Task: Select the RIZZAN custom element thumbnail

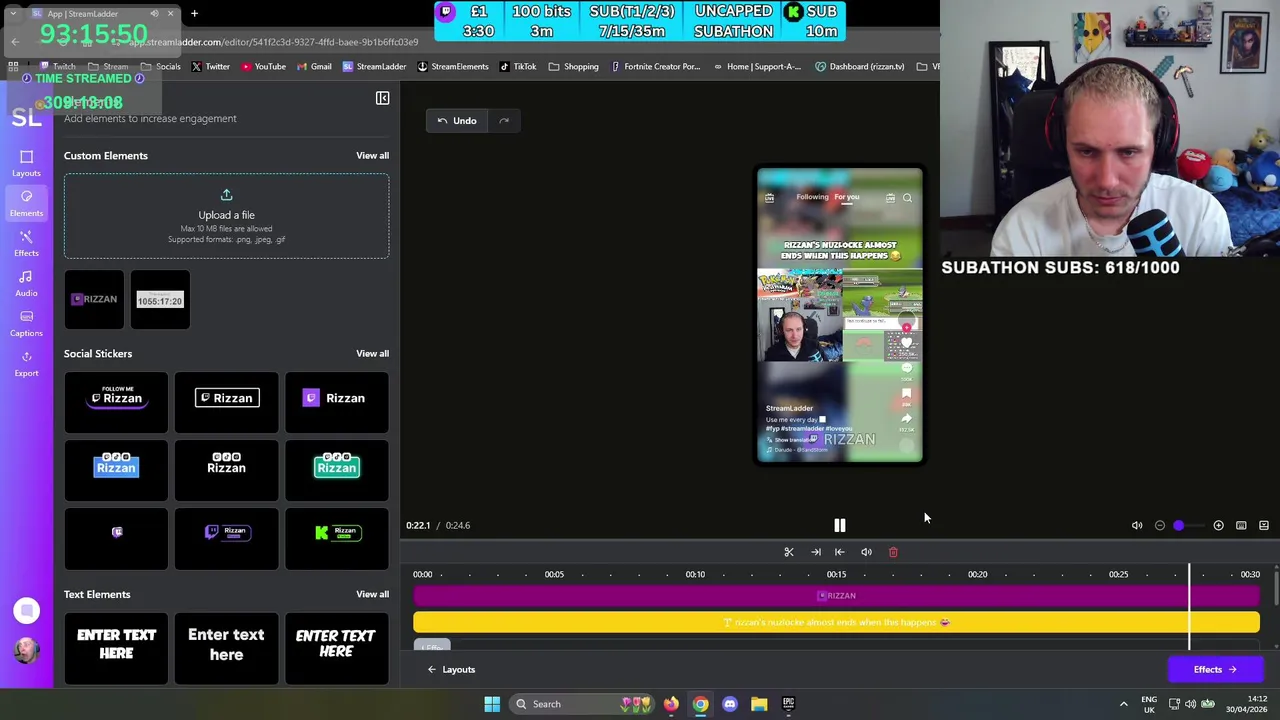Action: (94, 300)
